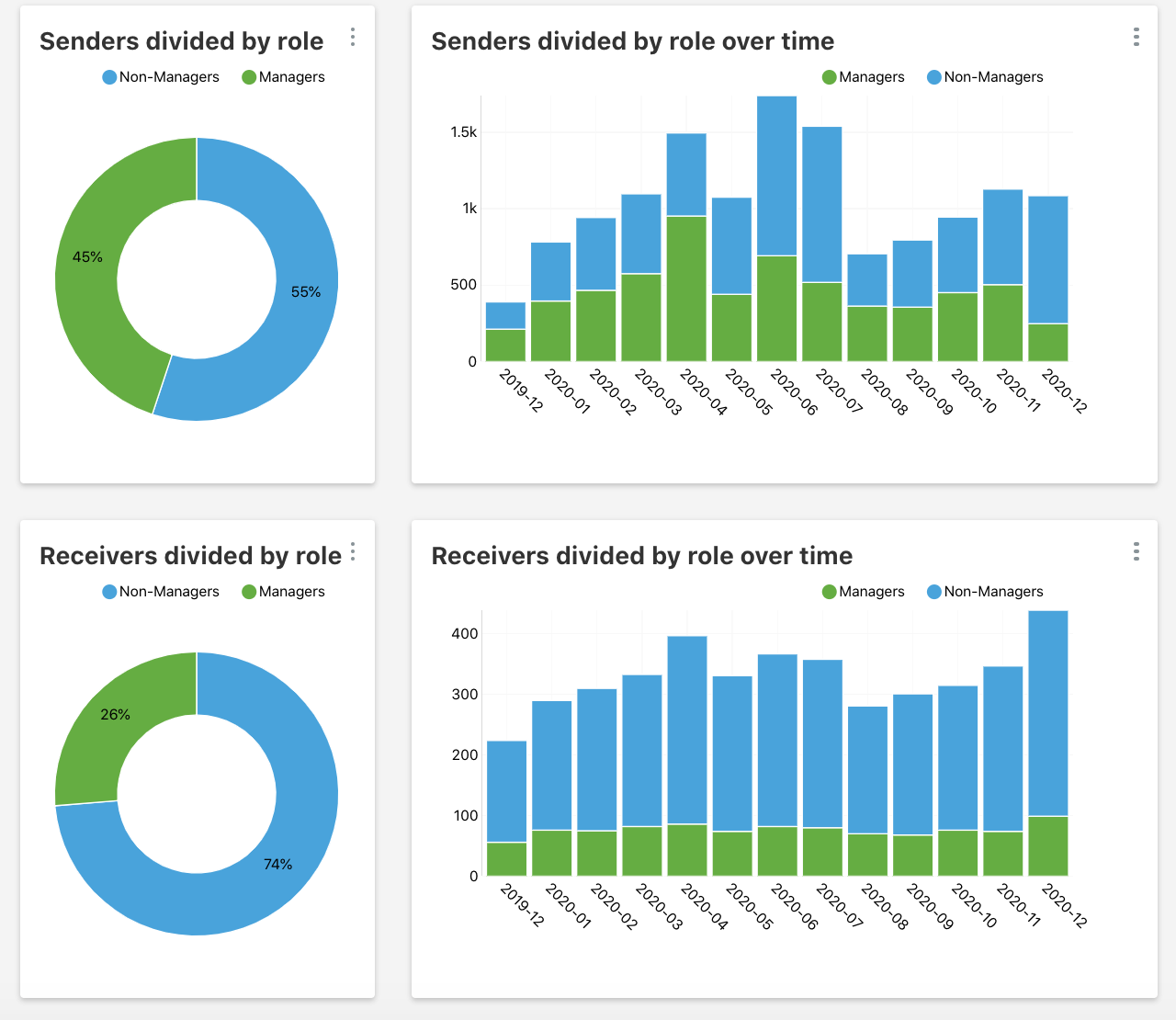This screenshot has height=1020, width=1176.
Task: Select the 2020-07 blue bar in Senders over time
Action: coord(821,204)
